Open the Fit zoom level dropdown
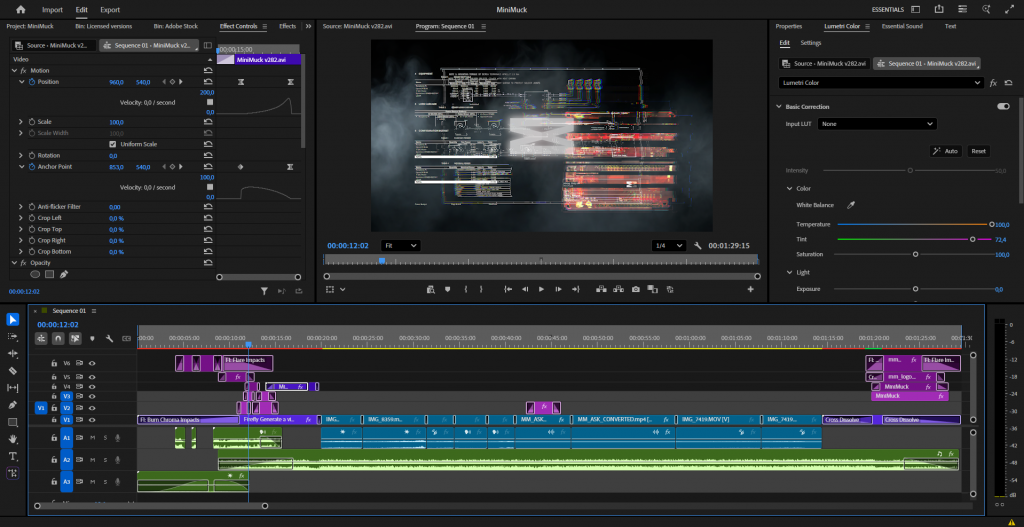The image size is (1024, 527). coord(399,245)
